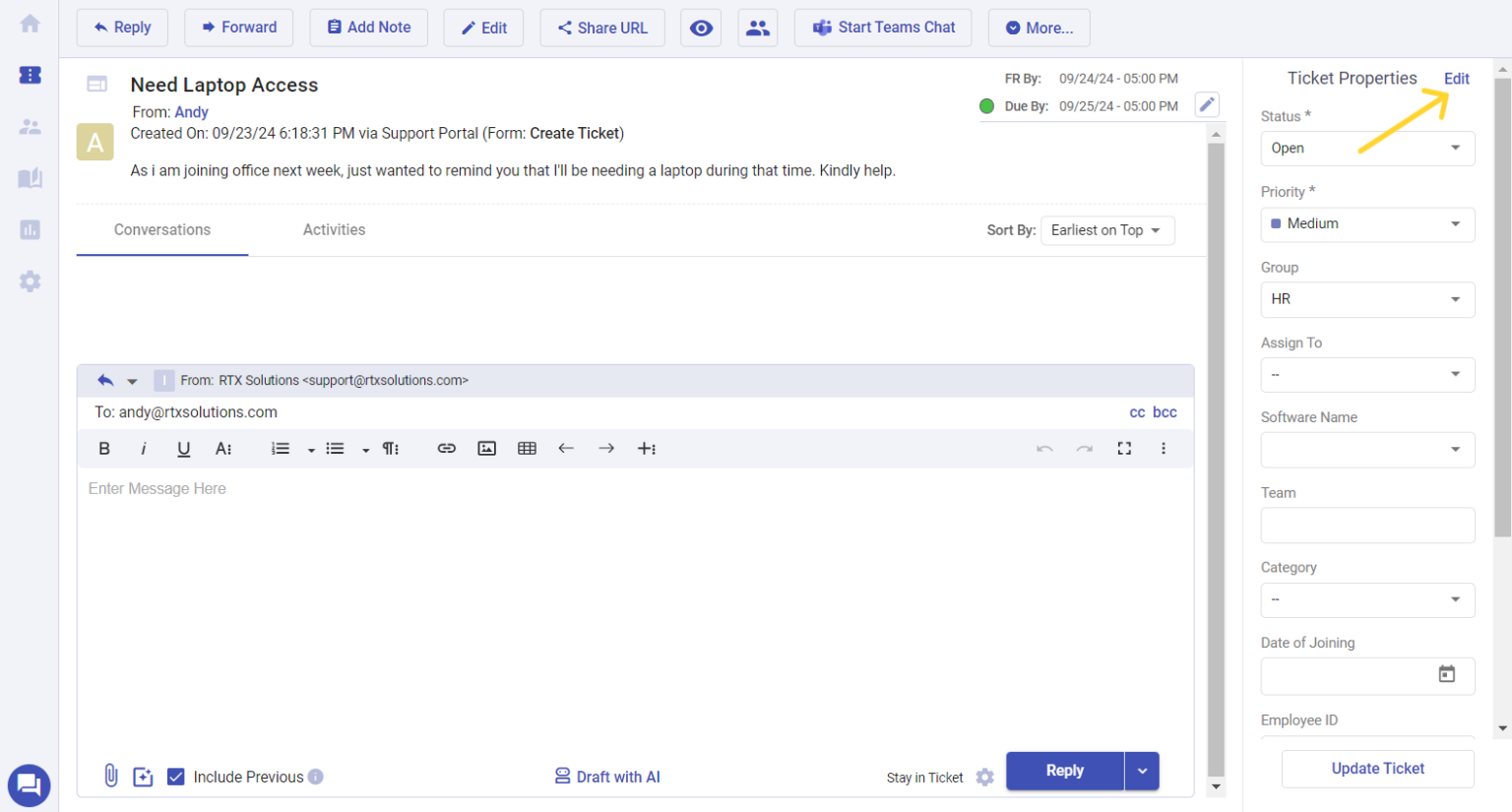
Task: Click the Update Ticket button
Action: (x=1376, y=769)
